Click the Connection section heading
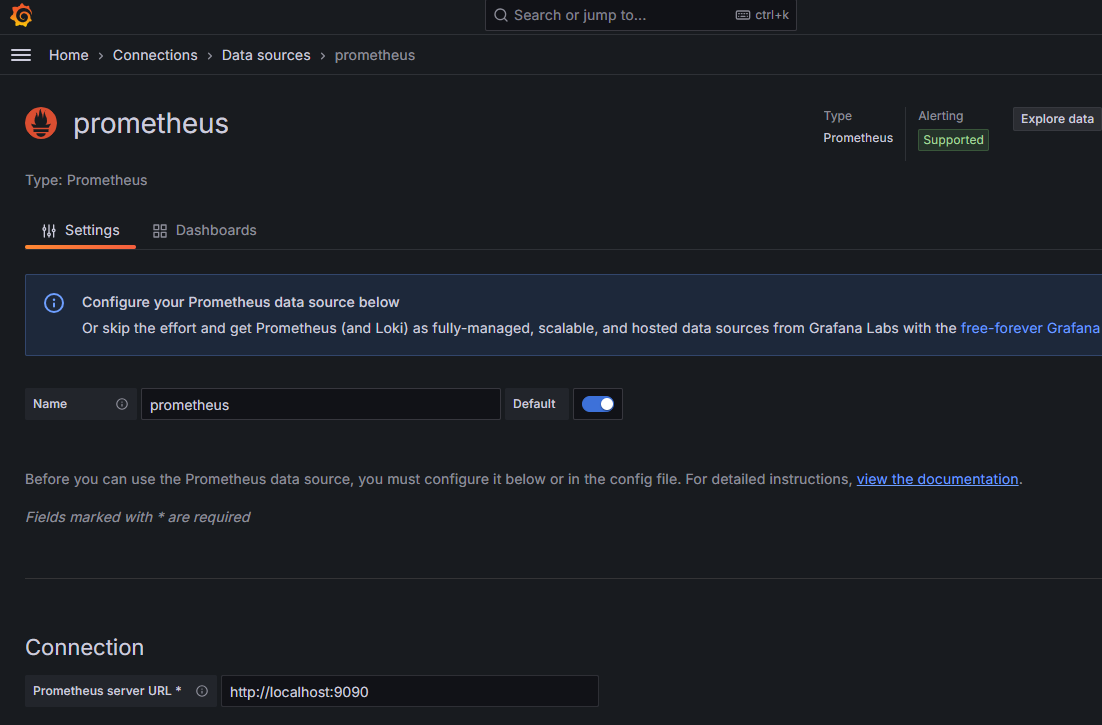 coord(84,647)
